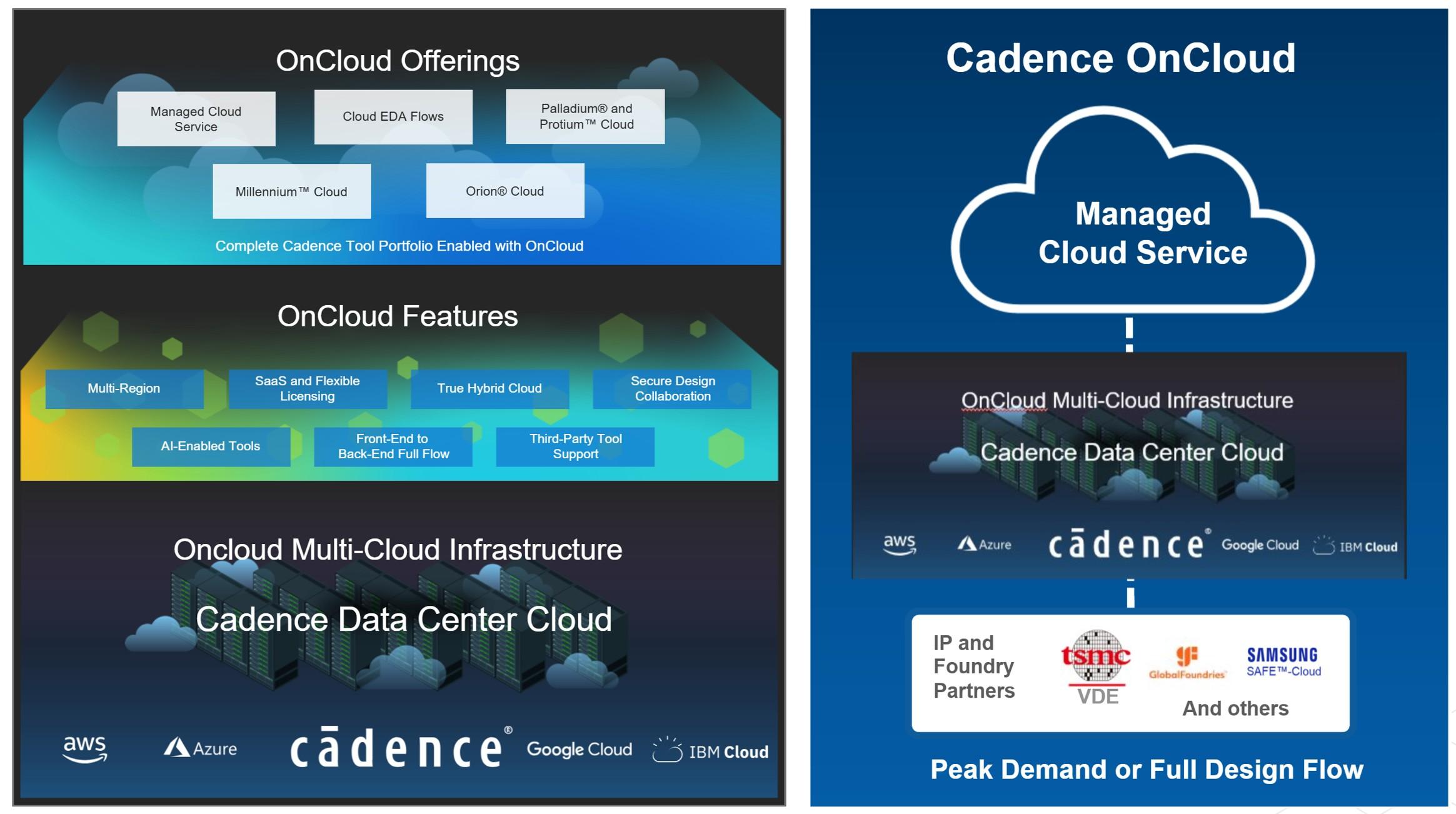The image size is (1456, 814).
Task: Click Peak Demand or Full Design Flow caption
Action: click(1147, 770)
